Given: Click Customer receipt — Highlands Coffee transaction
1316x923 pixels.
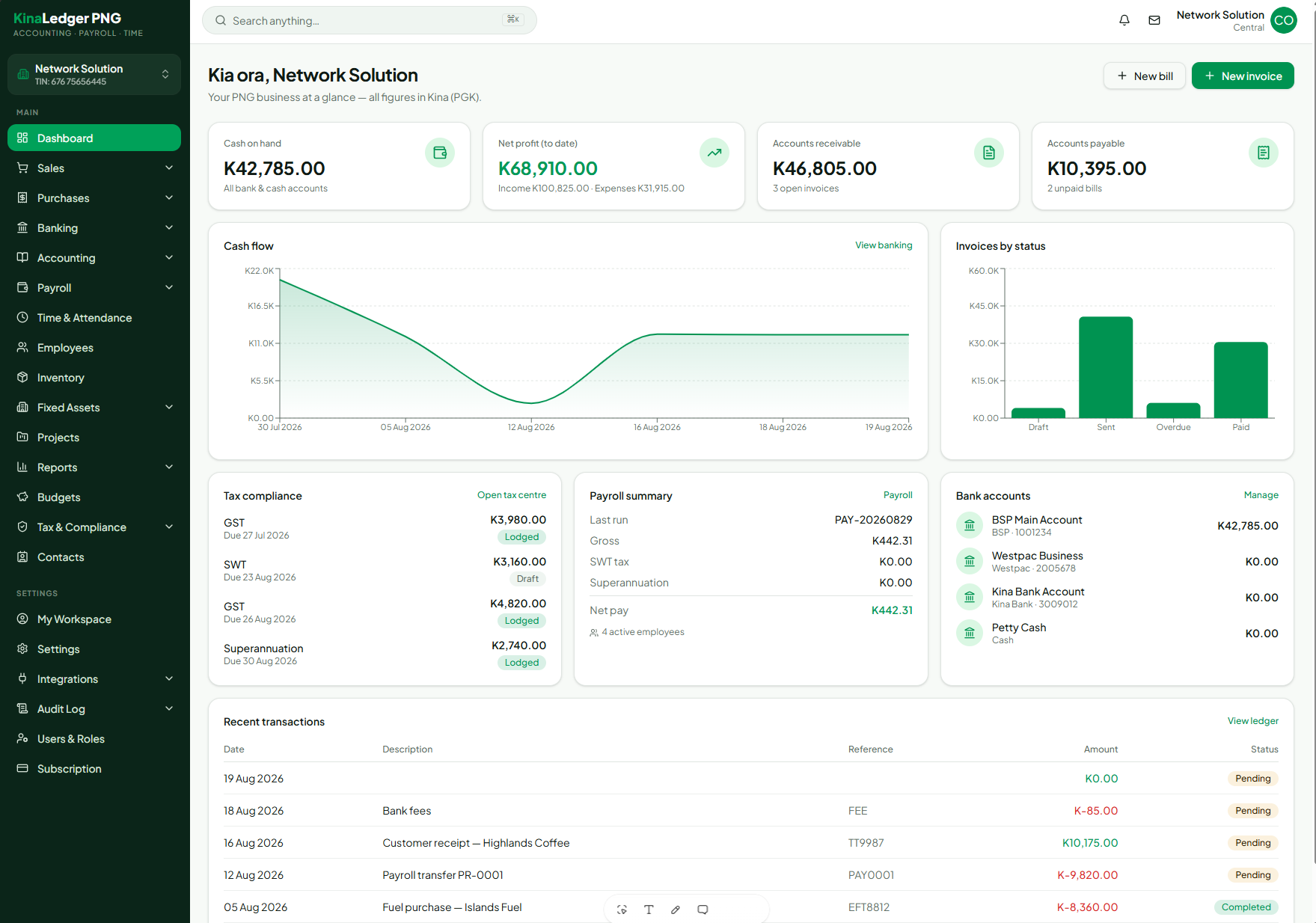Looking at the screenshot, I should (x=476, y=843).
